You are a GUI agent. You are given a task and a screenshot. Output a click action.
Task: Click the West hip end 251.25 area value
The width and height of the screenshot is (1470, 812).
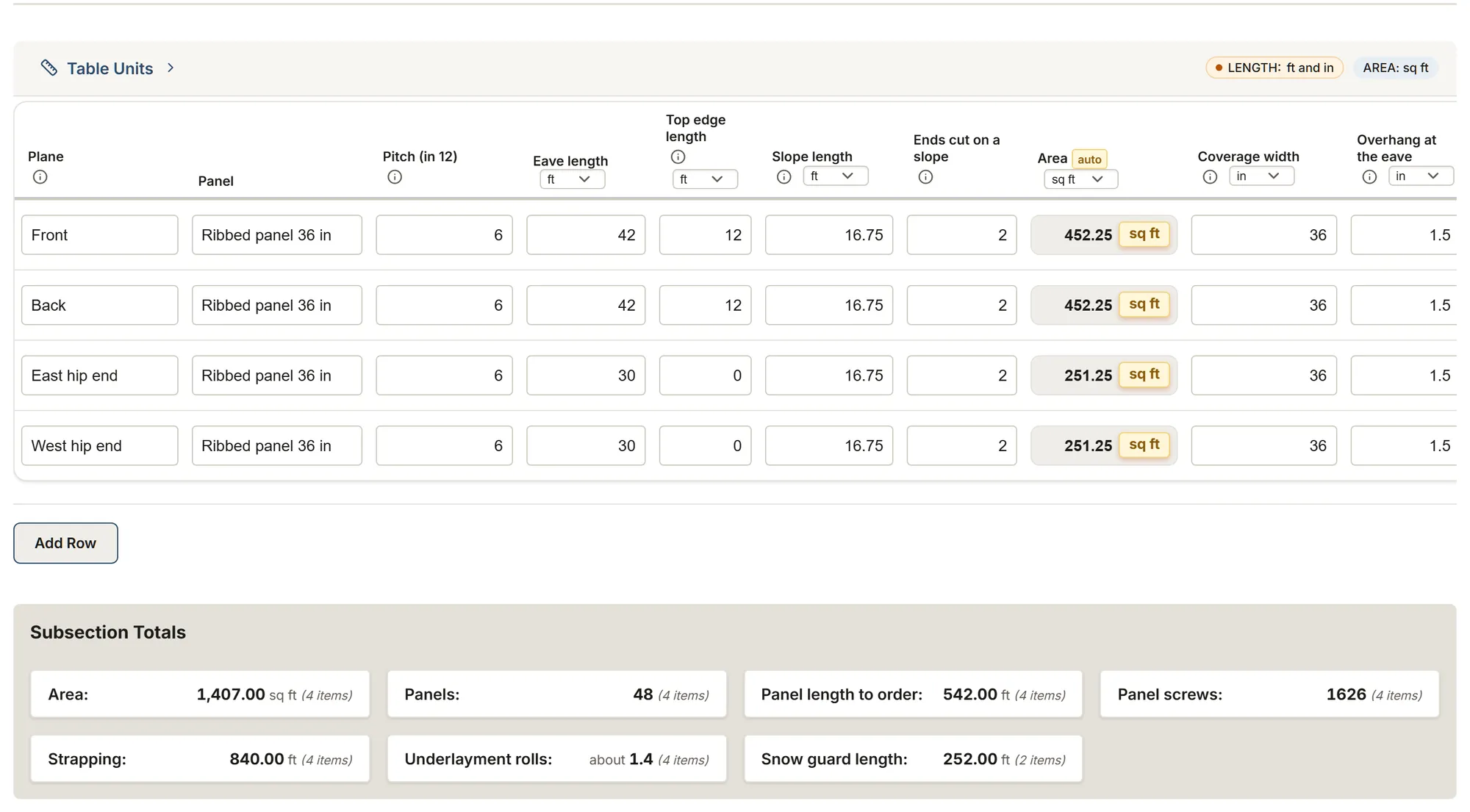click(x=1088, y=446)
